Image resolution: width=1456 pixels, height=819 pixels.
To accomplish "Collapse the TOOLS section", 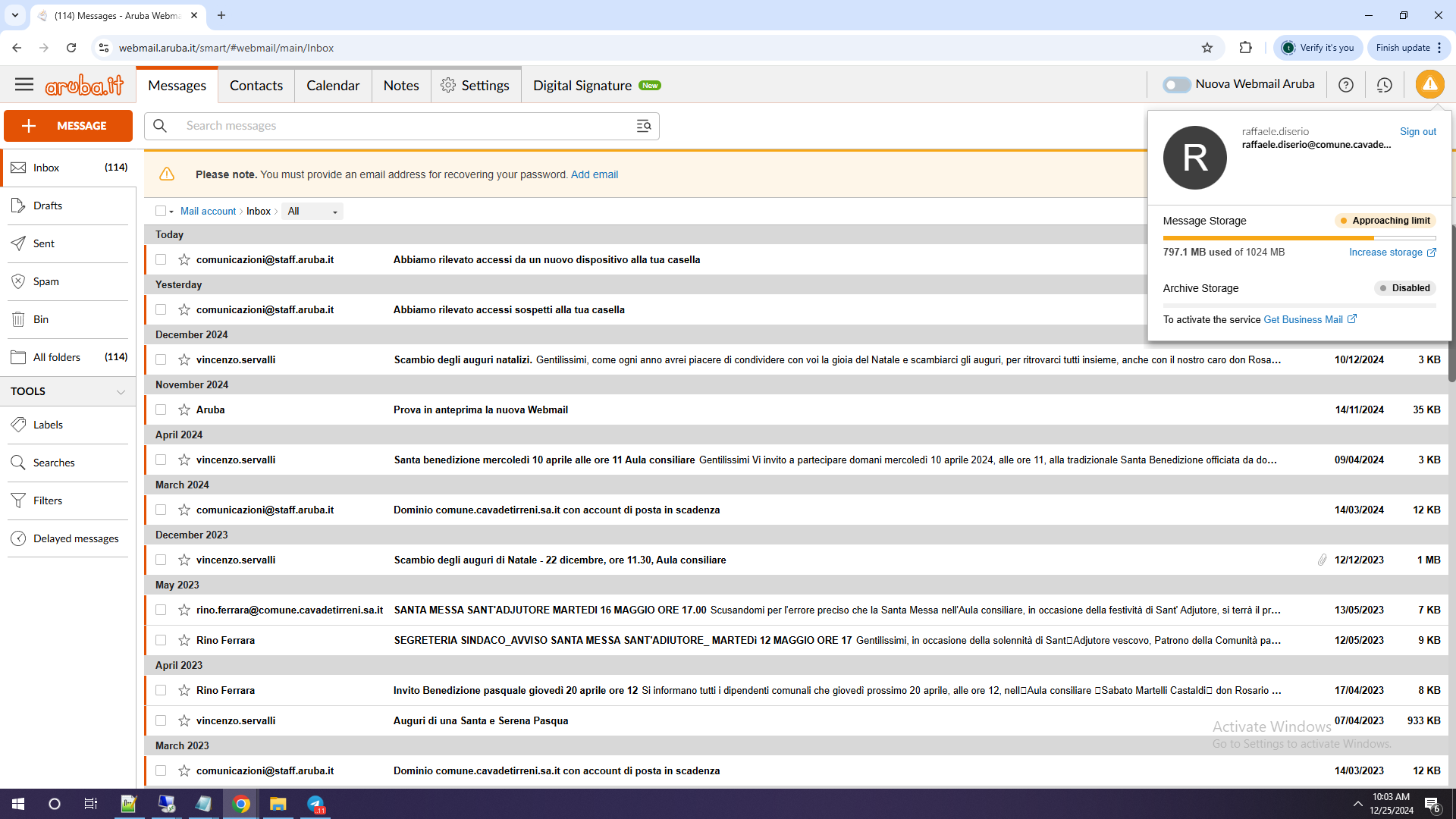I will point(121,392).
